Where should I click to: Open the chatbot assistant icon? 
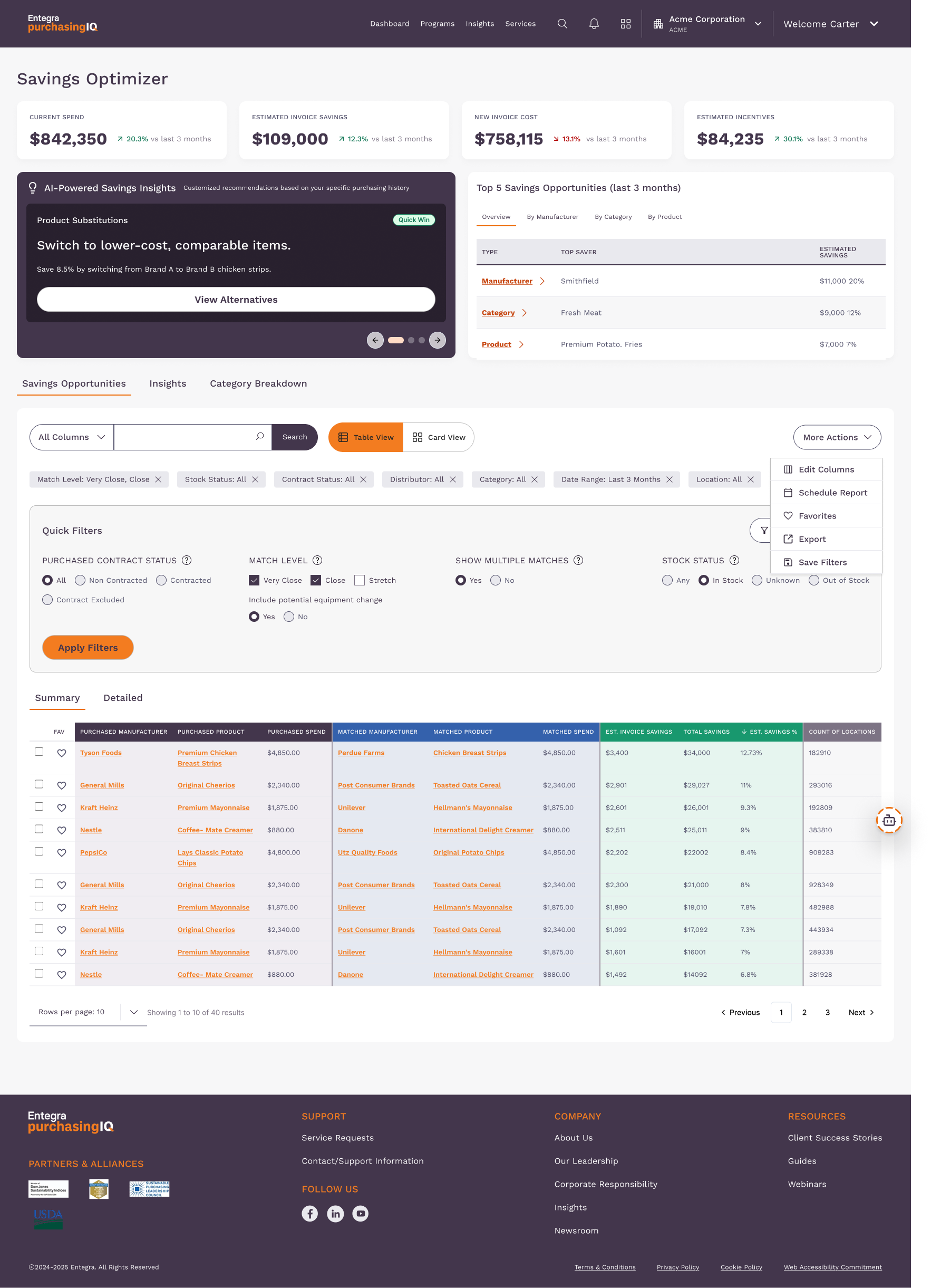point(889,820)
